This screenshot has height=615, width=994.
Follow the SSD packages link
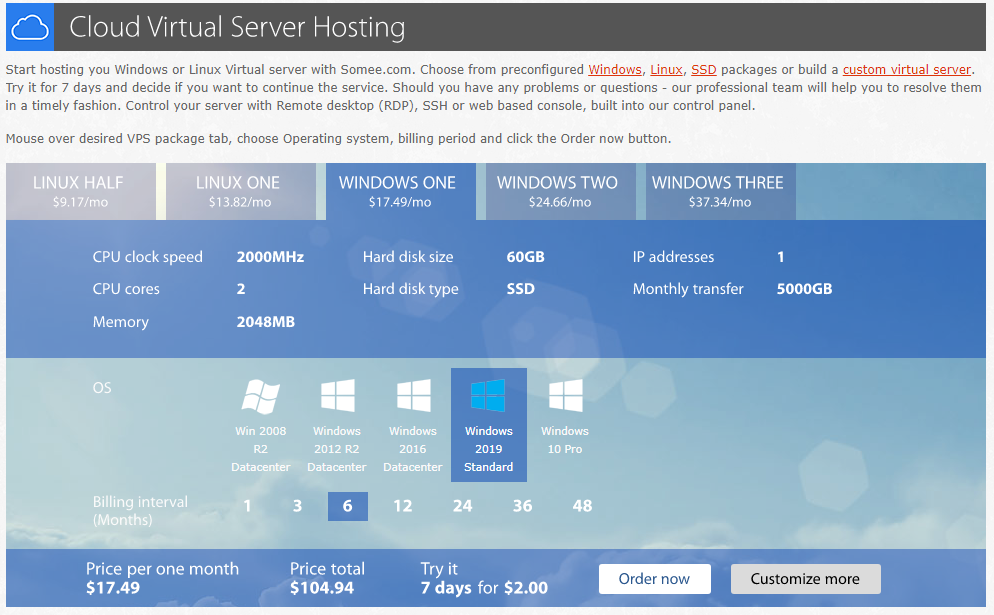tap(704, 70)
